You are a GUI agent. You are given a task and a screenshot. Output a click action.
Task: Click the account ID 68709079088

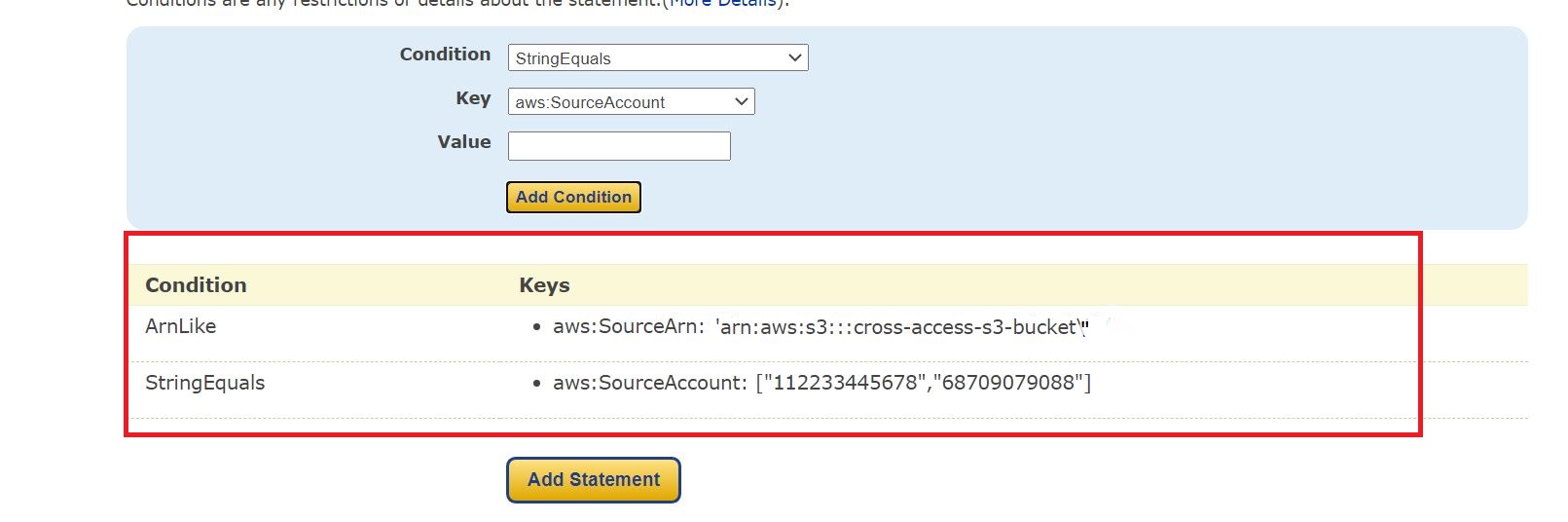pyautogui.click(x=1007, y=383)
